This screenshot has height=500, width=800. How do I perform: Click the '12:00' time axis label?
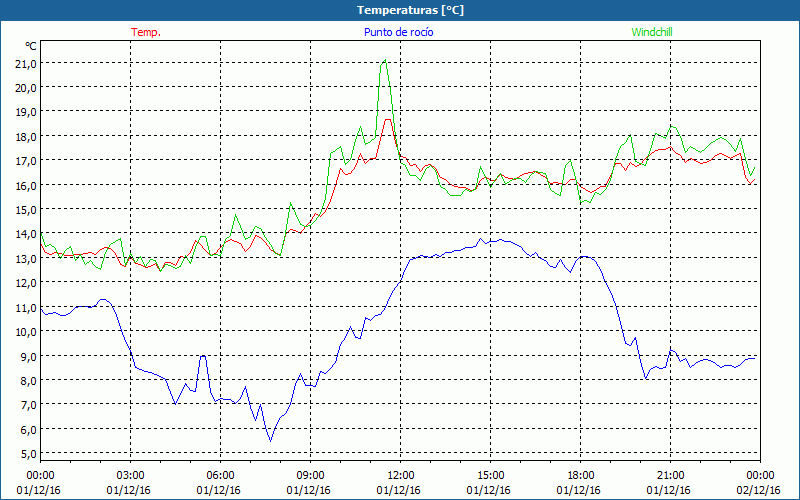(x=401, y=476)
